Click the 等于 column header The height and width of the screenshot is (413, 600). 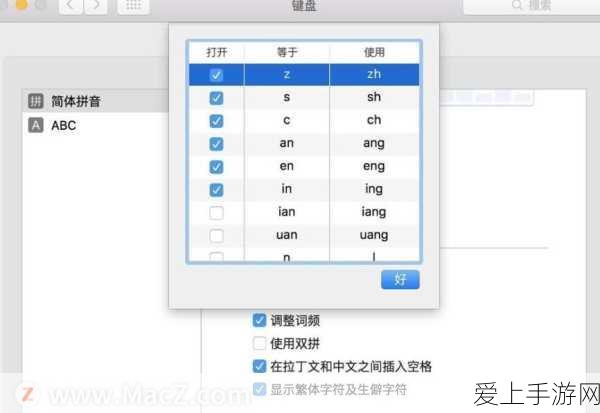pos(287,52)
